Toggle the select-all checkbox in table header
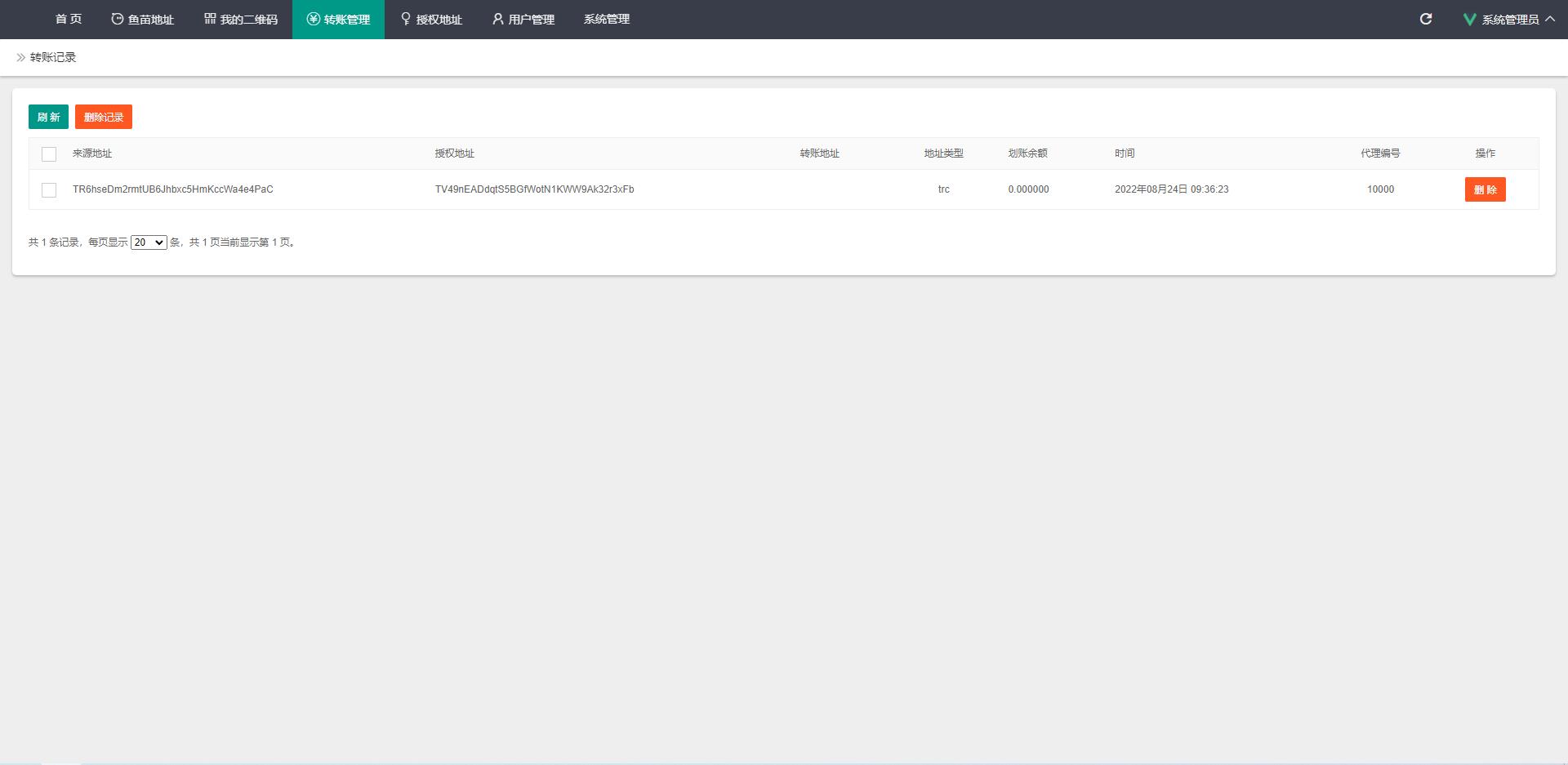The height and width of the screenshot is (765, 1568). (x=49, y=154)
